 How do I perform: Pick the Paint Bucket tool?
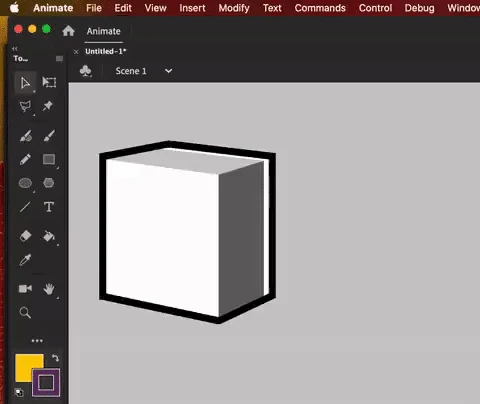(49, 236)
